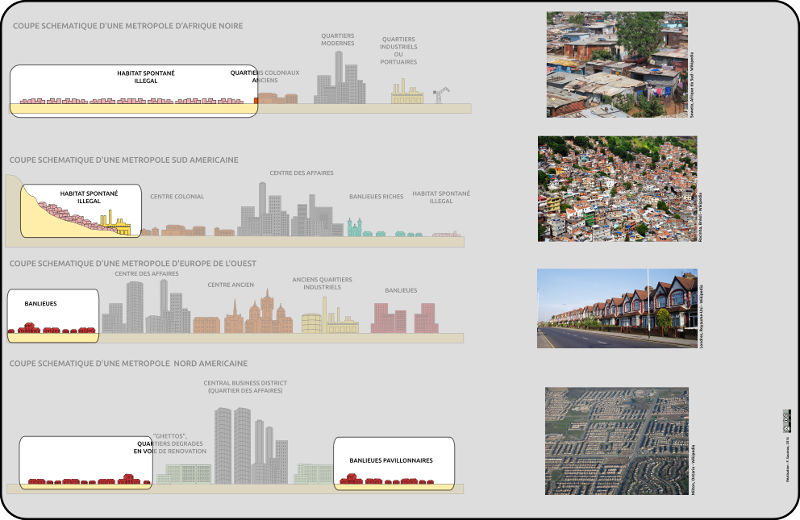This screenshot has height=520, width=800.
Task: Open the Rocinha favela hillside photo
Action: (x=617, y=189)
